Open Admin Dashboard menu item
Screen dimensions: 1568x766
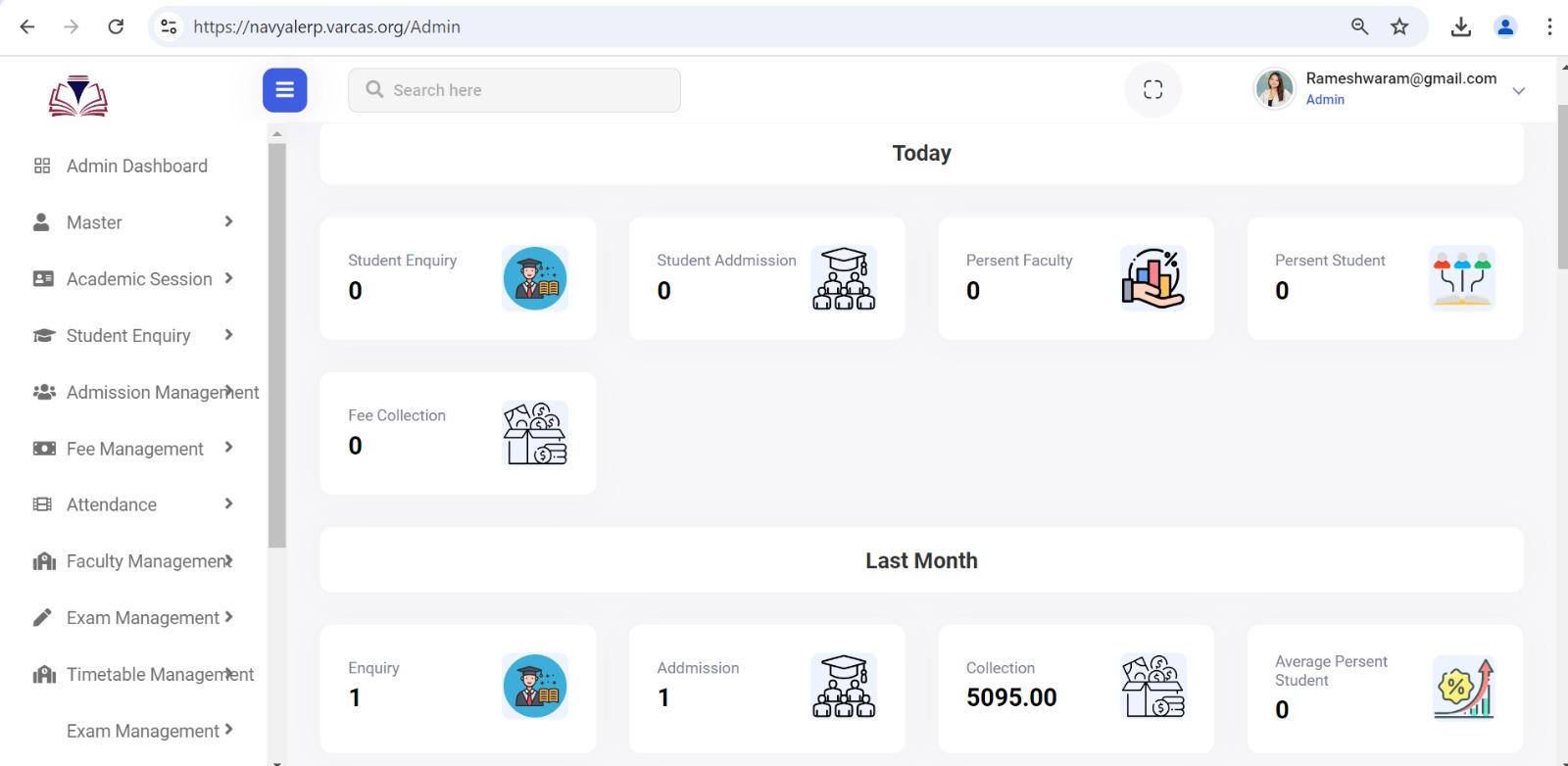[137, 166]
